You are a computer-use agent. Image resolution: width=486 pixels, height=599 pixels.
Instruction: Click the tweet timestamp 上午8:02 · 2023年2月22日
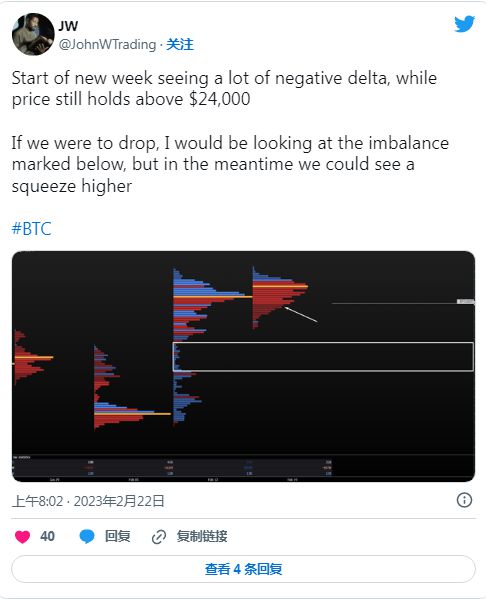(x=88, y=501)
